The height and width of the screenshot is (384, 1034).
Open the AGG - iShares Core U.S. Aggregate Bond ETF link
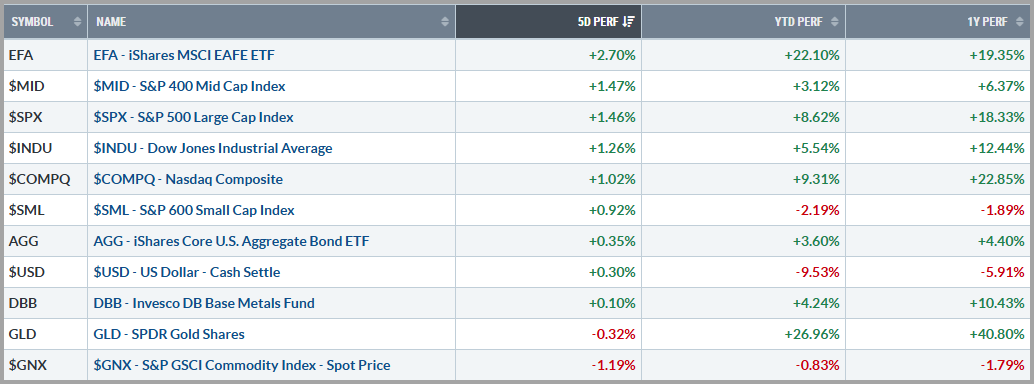coord(231,241)
